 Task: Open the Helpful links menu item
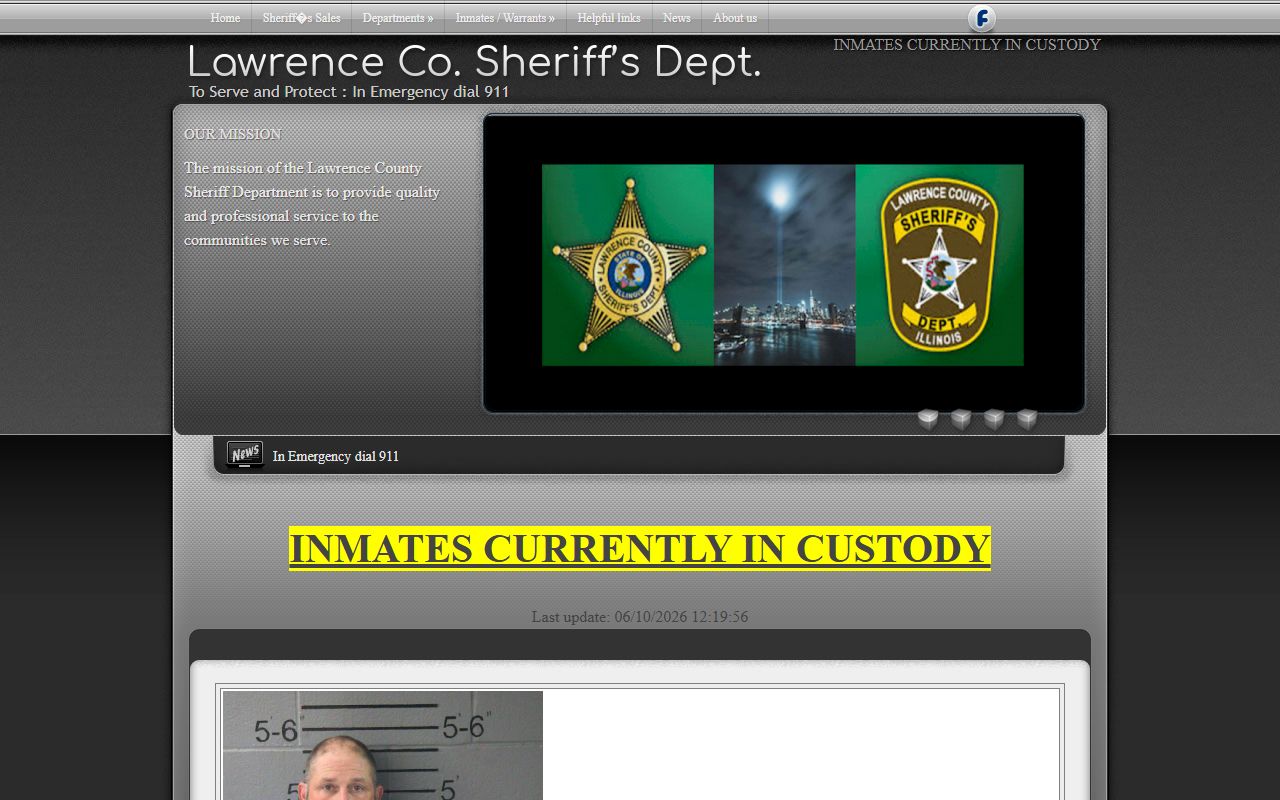point(609,18)
